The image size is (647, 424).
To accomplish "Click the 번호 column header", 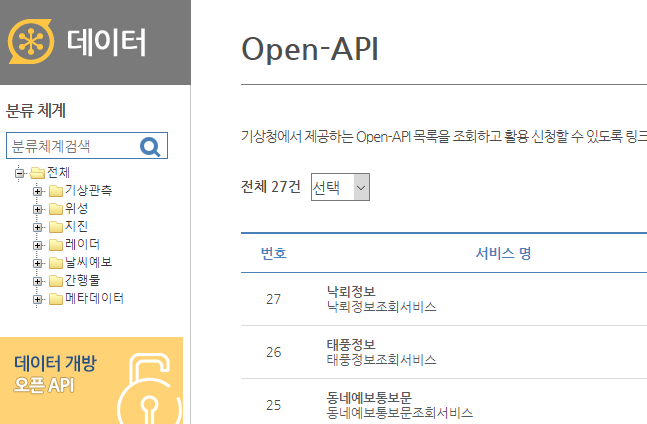I will point(274,253).
